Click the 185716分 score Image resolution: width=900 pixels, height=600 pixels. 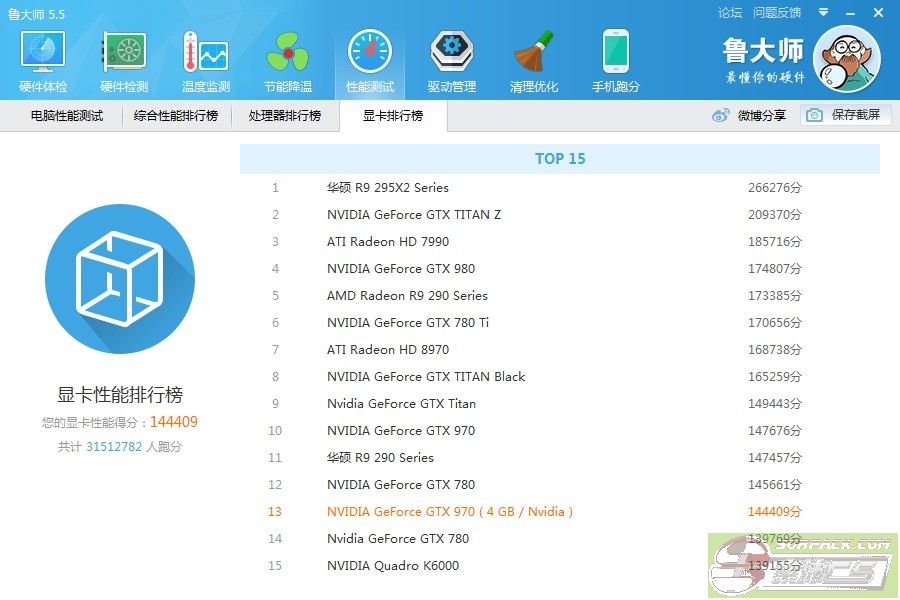click(775, 242)
